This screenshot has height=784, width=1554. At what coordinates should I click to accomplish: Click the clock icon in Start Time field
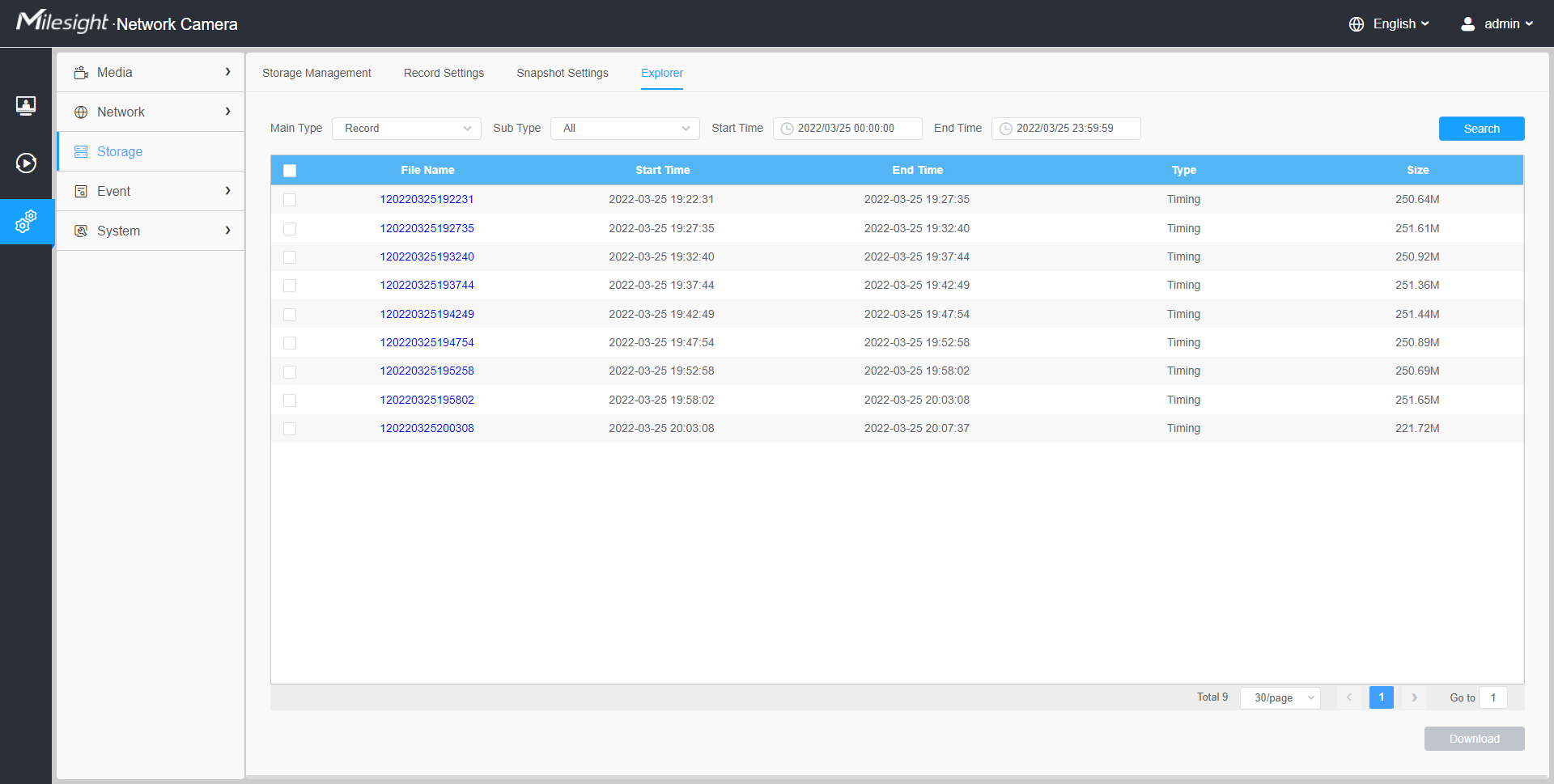coord(787,129)
